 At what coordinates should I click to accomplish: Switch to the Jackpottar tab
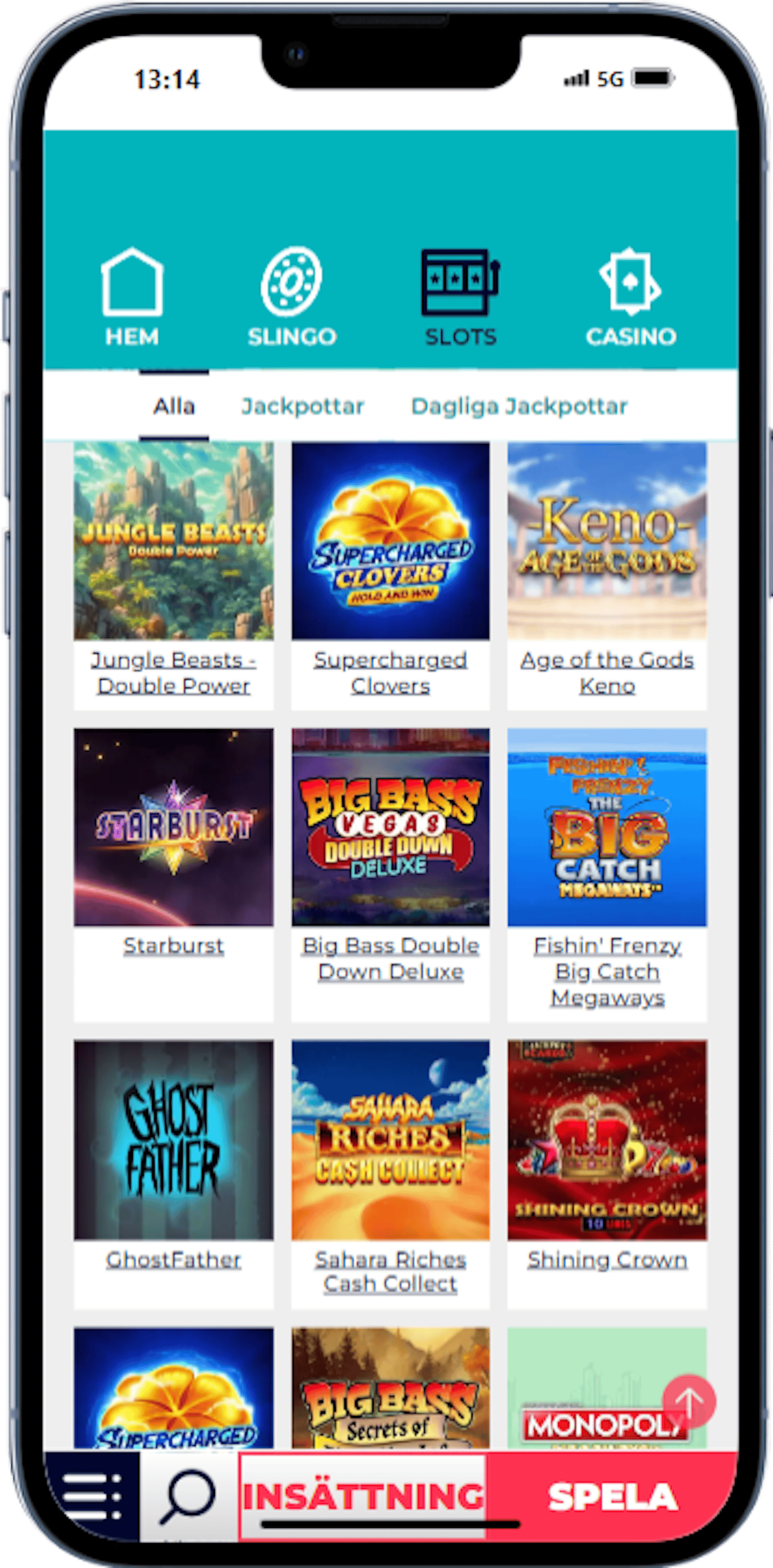[x=302, y=406]
